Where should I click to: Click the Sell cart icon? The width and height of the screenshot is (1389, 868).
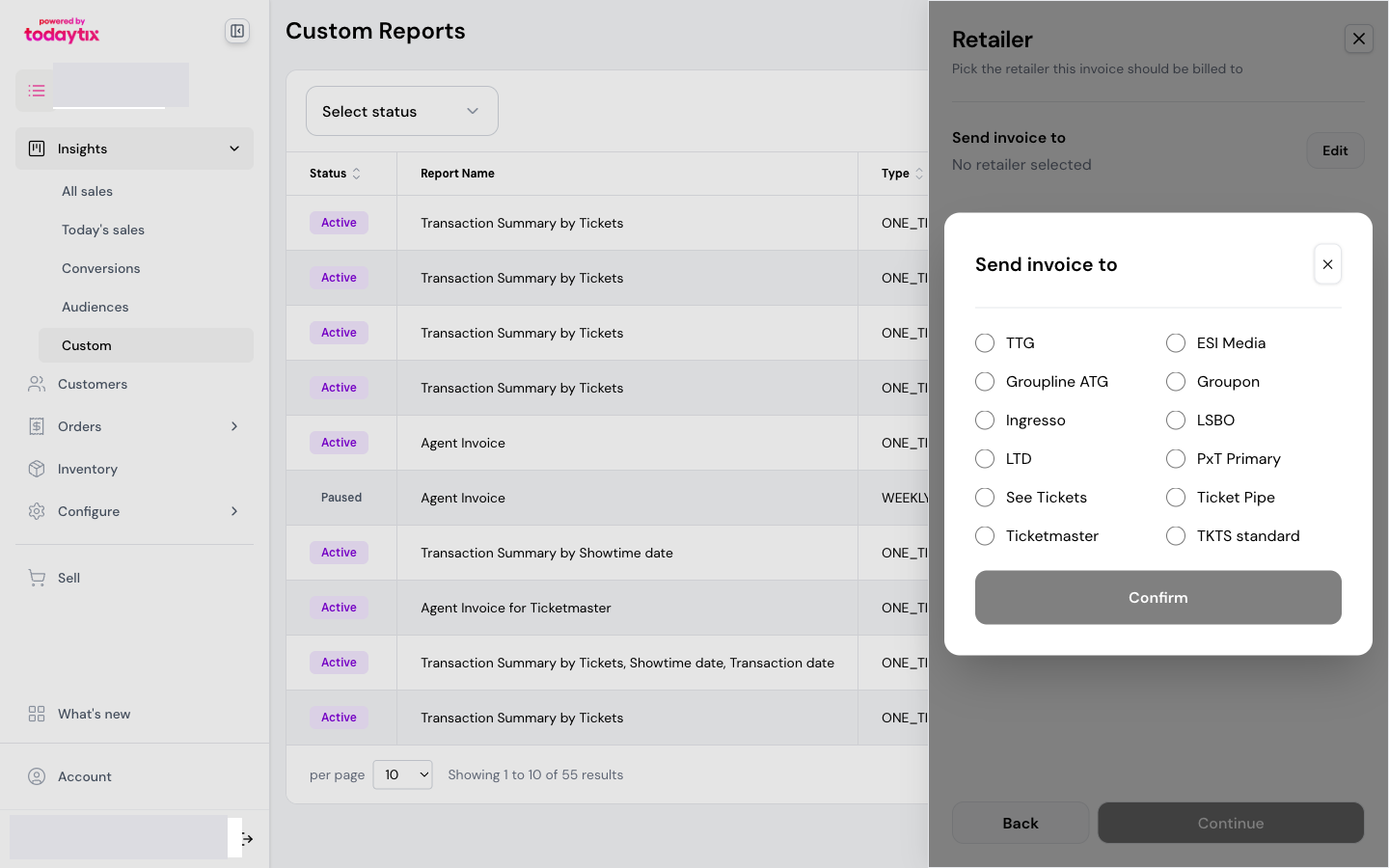37,578
